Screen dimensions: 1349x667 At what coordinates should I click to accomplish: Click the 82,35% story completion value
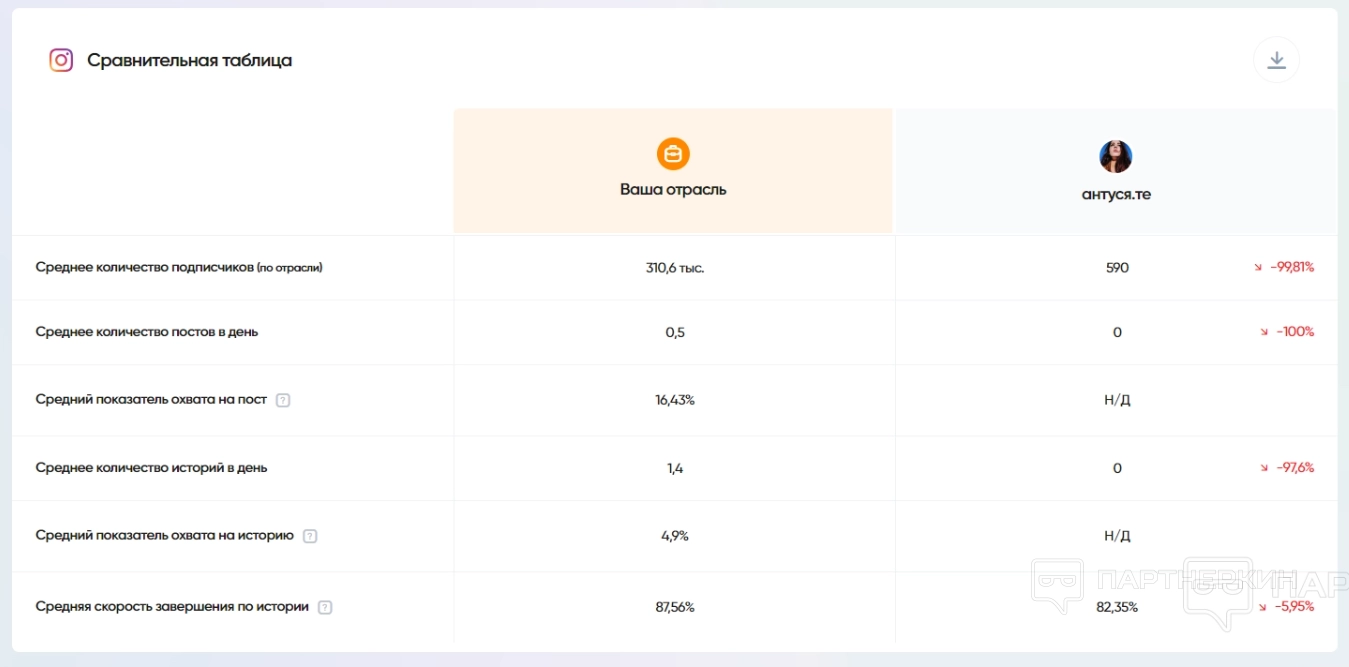(x=1117, y=607)
